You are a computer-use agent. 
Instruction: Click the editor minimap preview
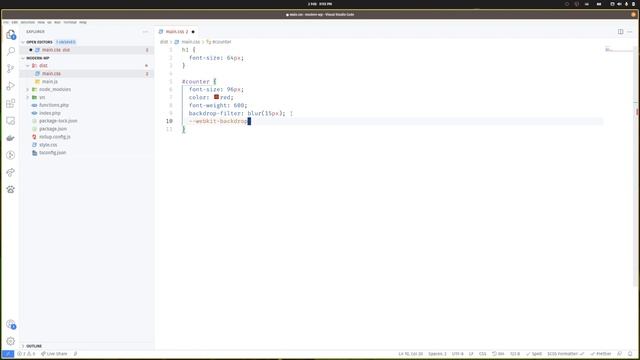[619, 50]
